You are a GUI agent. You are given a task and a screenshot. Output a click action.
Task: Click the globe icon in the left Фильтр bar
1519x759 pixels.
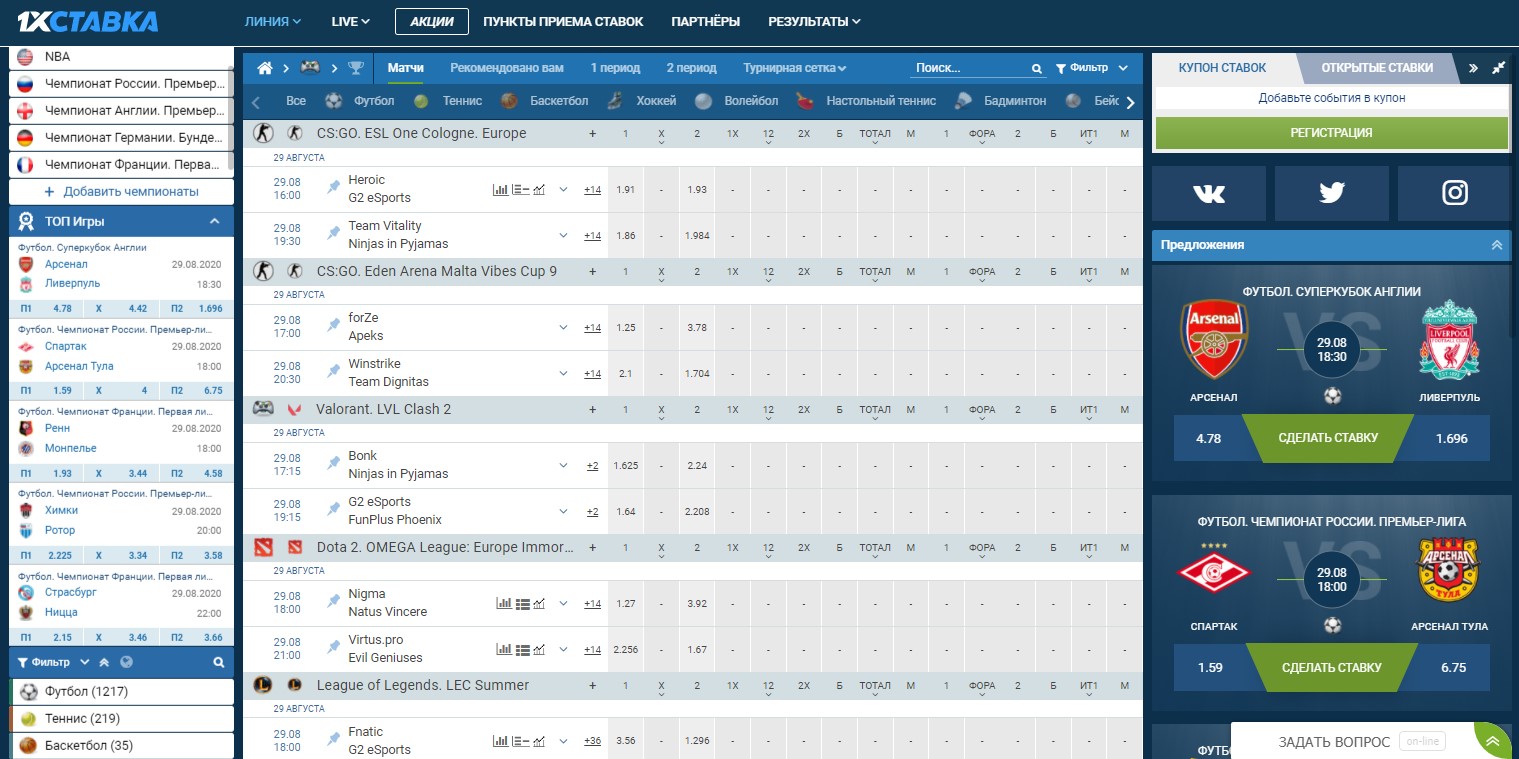pyautogui.click(x=126, y=662)
